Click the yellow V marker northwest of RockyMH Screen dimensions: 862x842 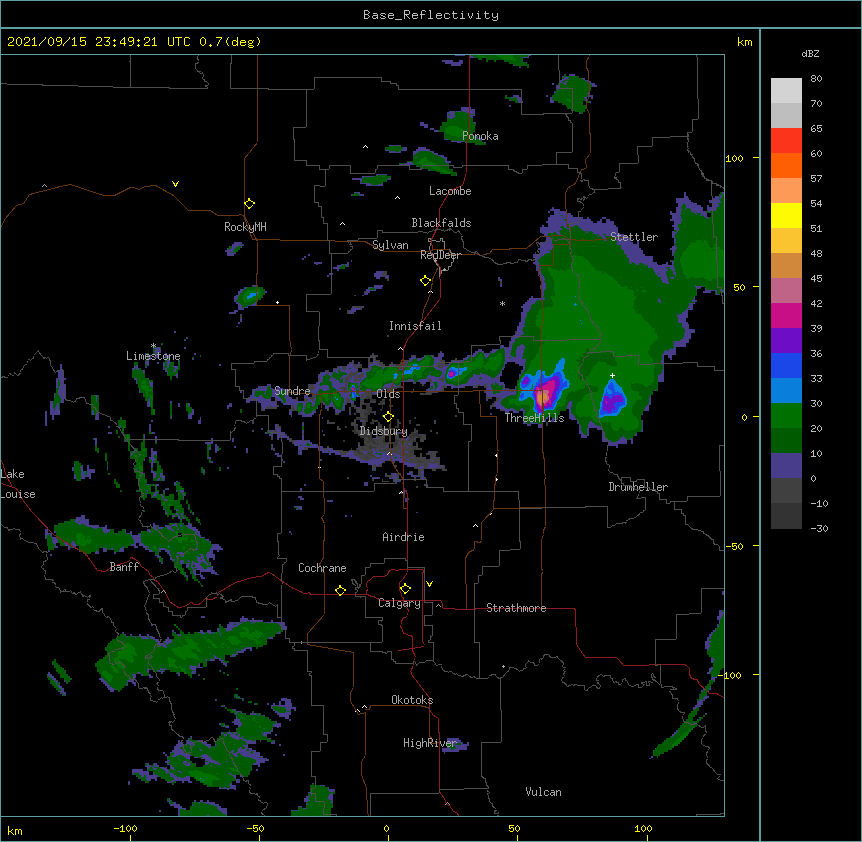click(175, 184)
